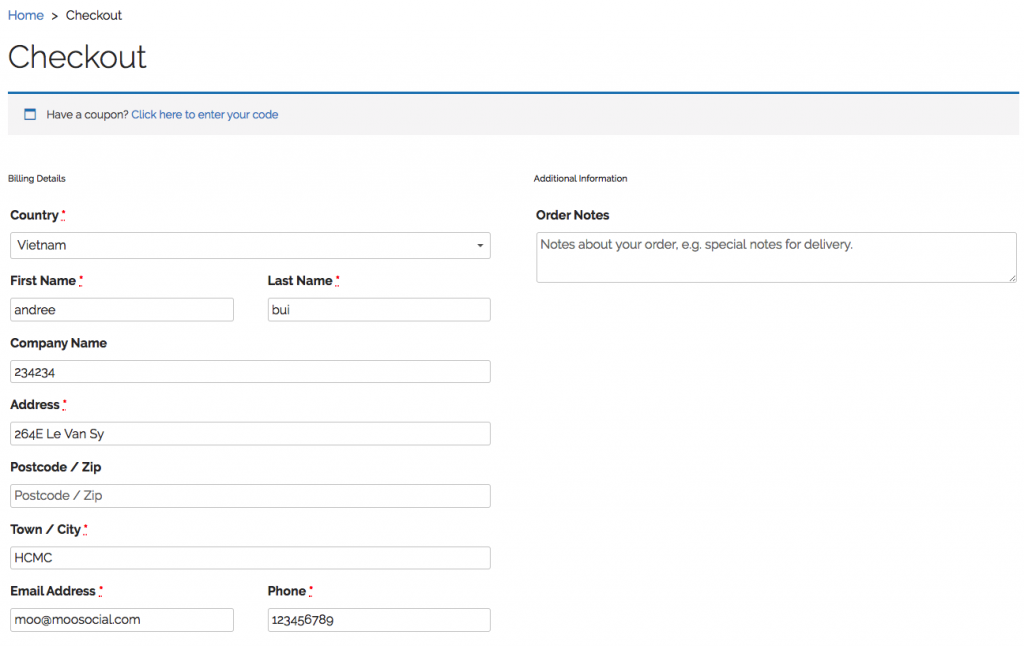Click the Order Notes label
Viewport: 1024px width, 646px height.
[x=573, y=215]
